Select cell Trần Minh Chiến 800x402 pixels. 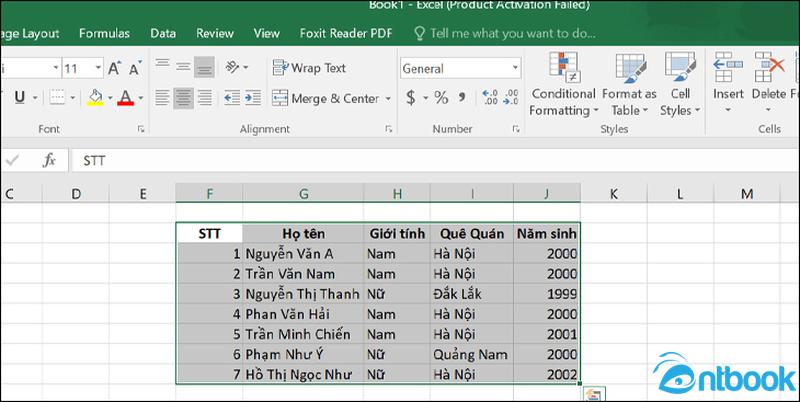(304, 334)
